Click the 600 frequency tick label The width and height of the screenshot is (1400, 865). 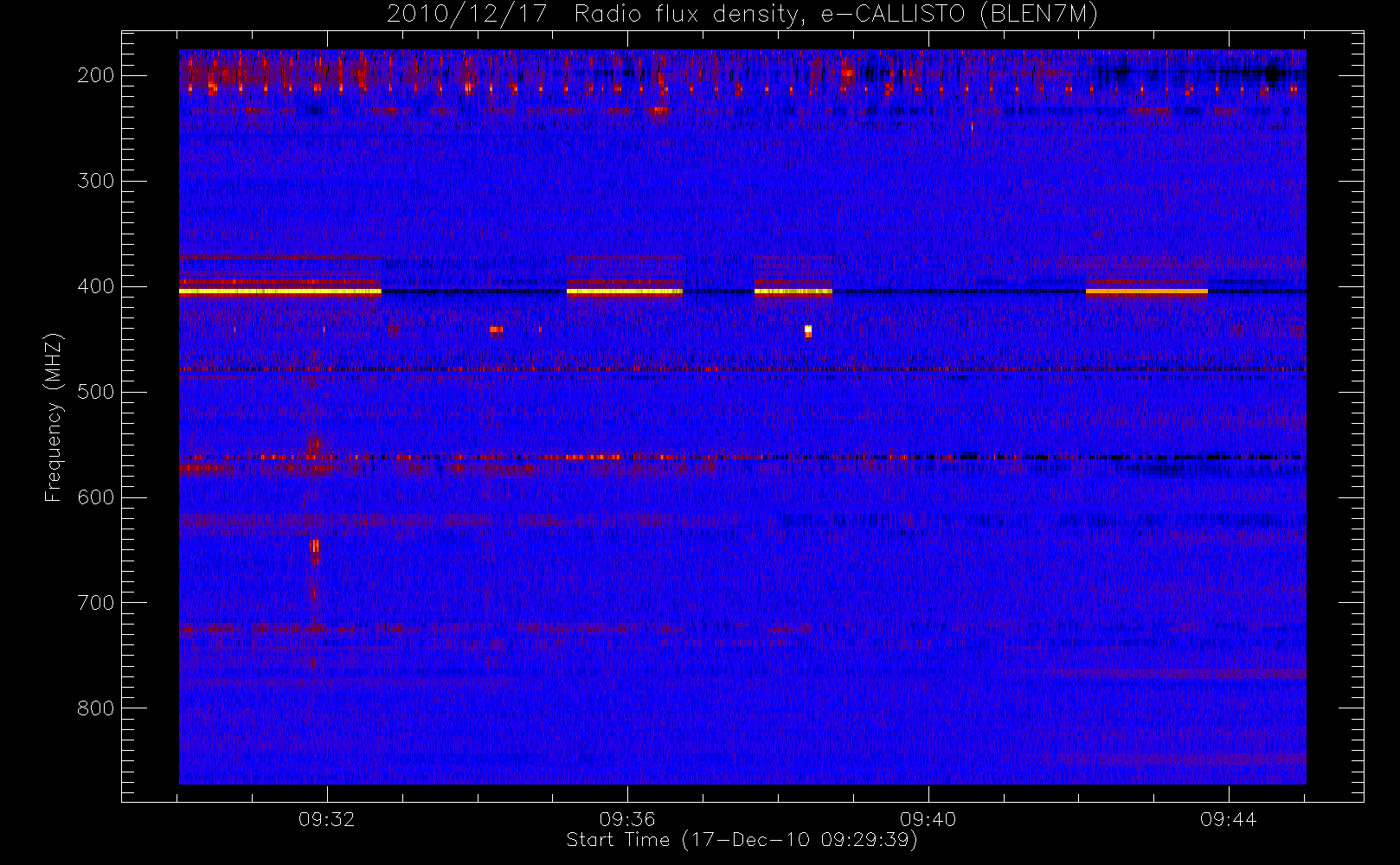[96, 497]
